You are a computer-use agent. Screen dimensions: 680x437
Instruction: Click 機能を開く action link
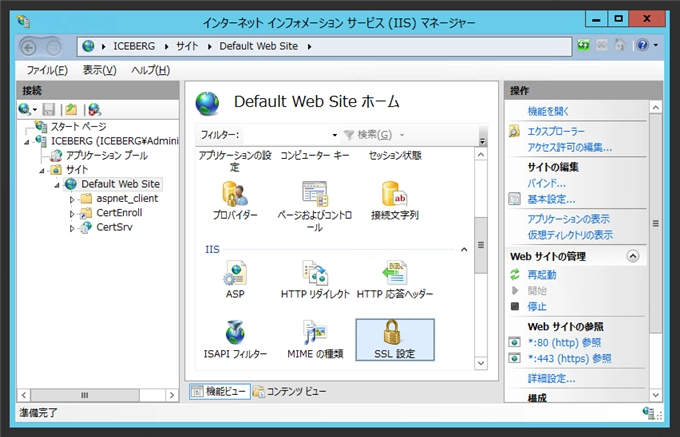(548, 111)
